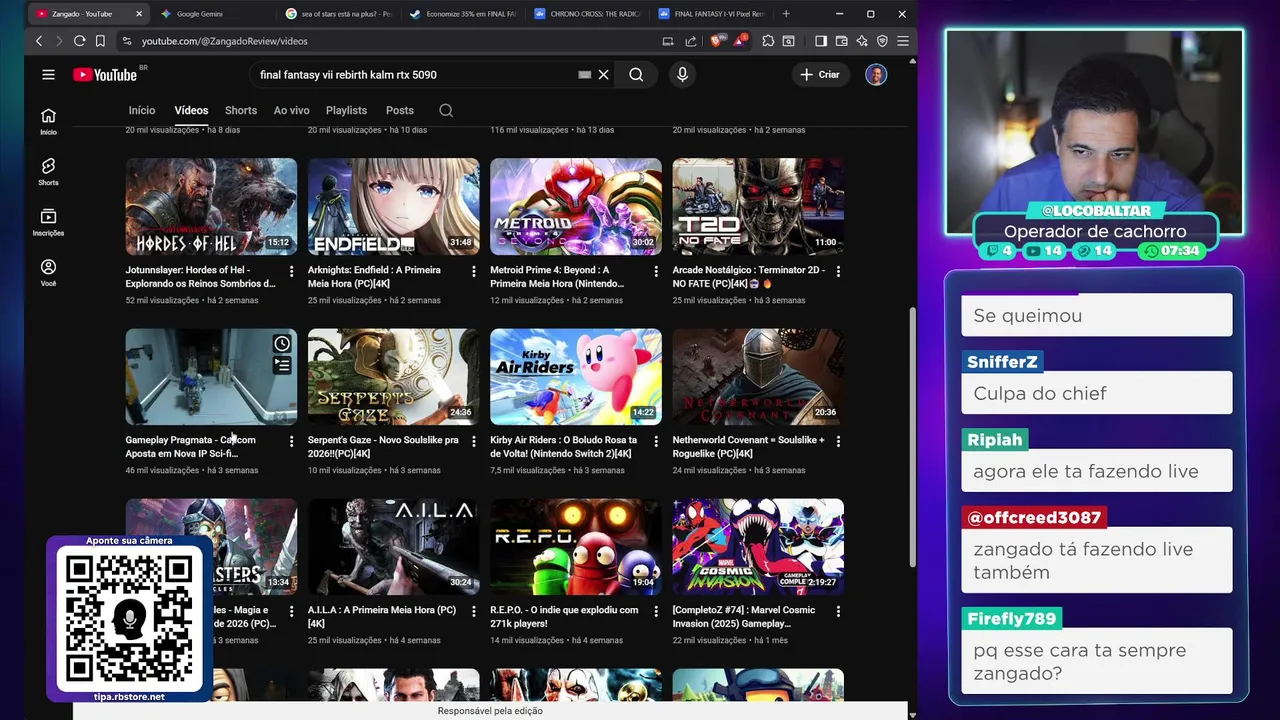Screen dimensions: 1280x720
Task: Switch to the channel Shorts tab
Action: click(x=241, y=111)
